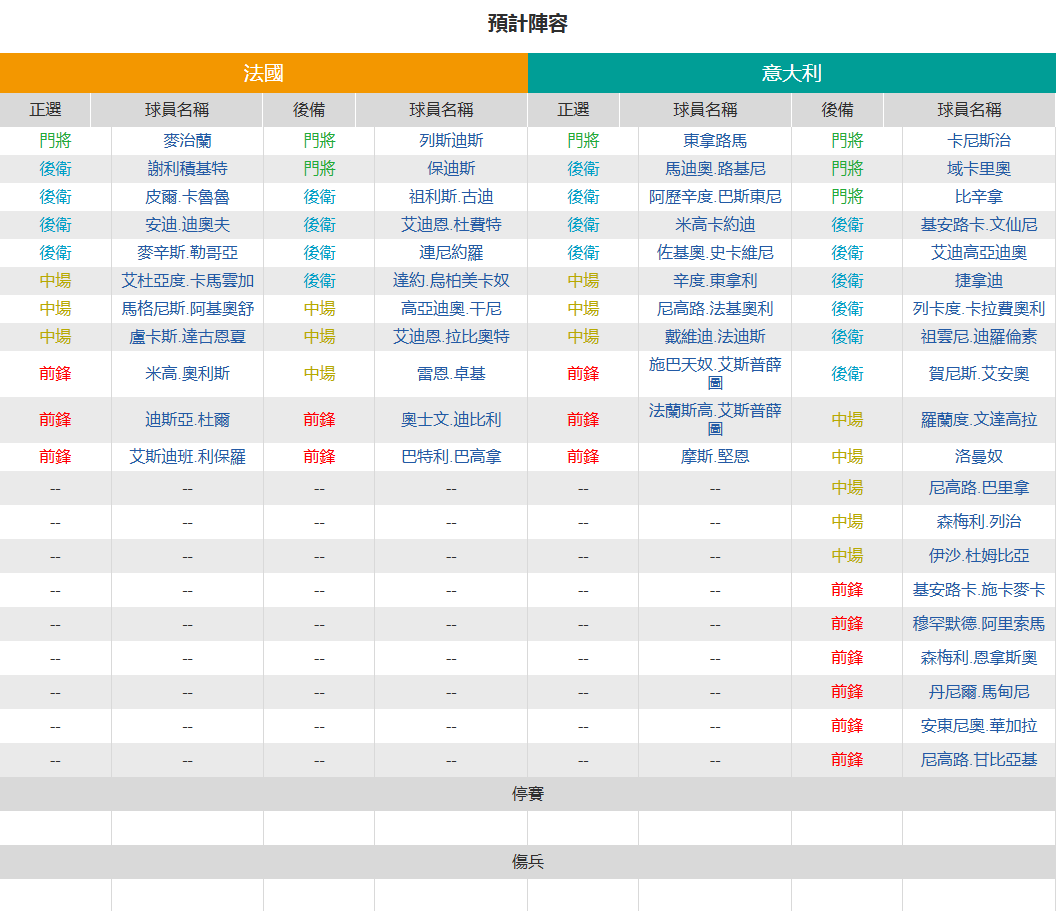Open 達約.烏柏美卡奴 player link
Viewport: 1056px width, 911px height.
(x=451, y=281)
